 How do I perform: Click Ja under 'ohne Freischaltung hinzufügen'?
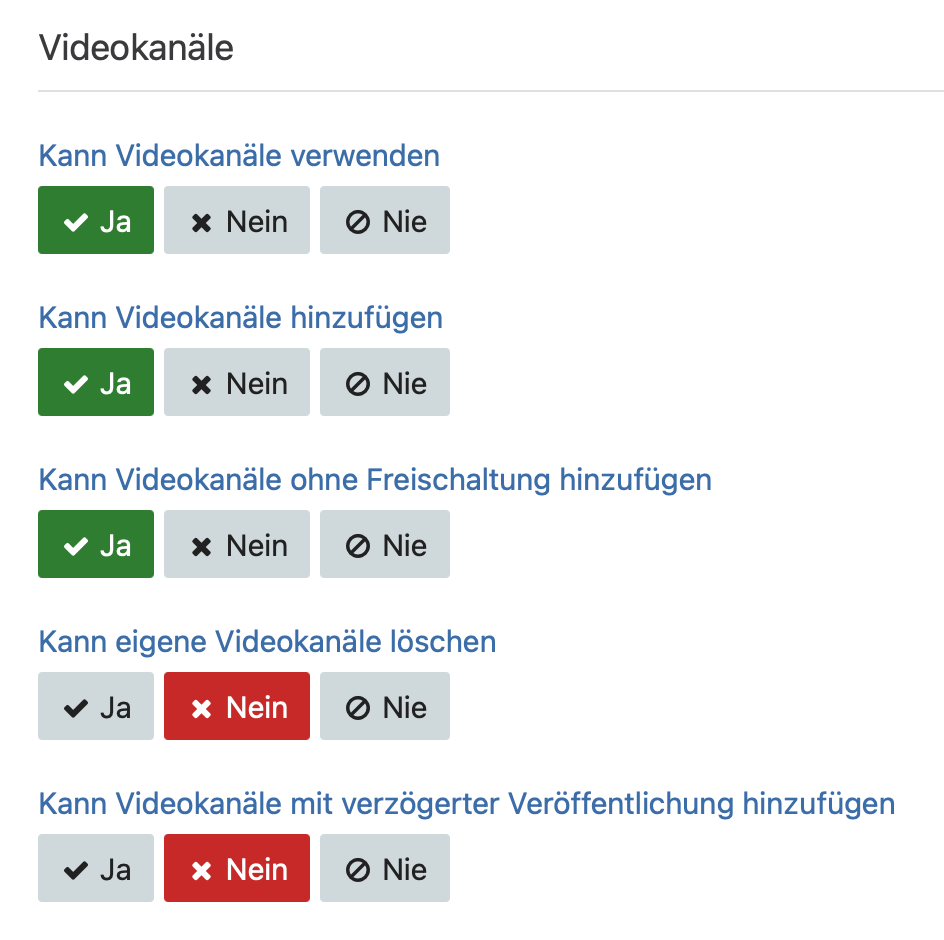coord(96,544)
